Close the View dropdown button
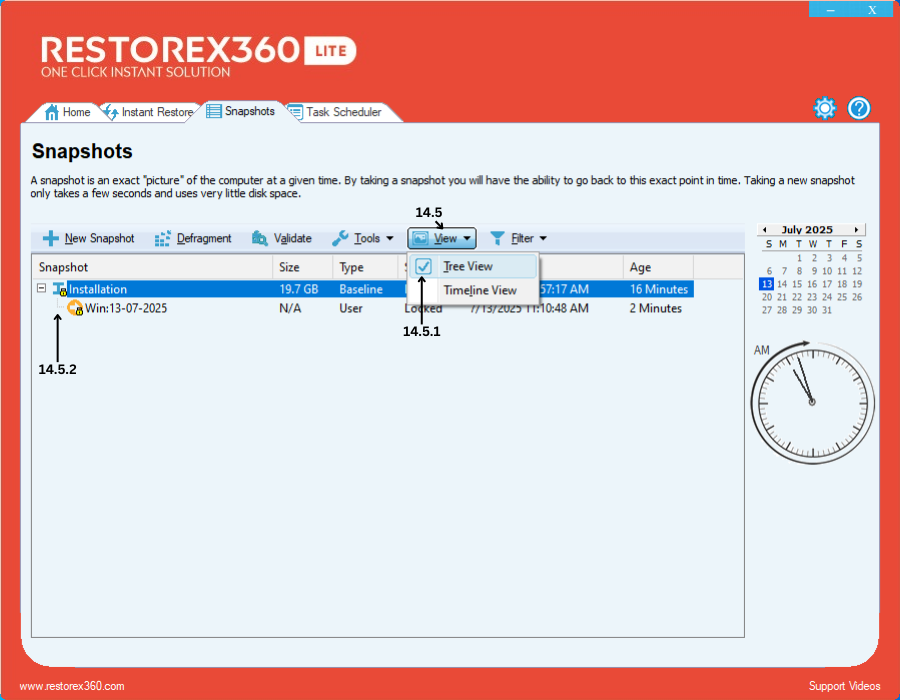Image resolution: width=900 pixels, height=700 pixels. click(x=442, y=239)
